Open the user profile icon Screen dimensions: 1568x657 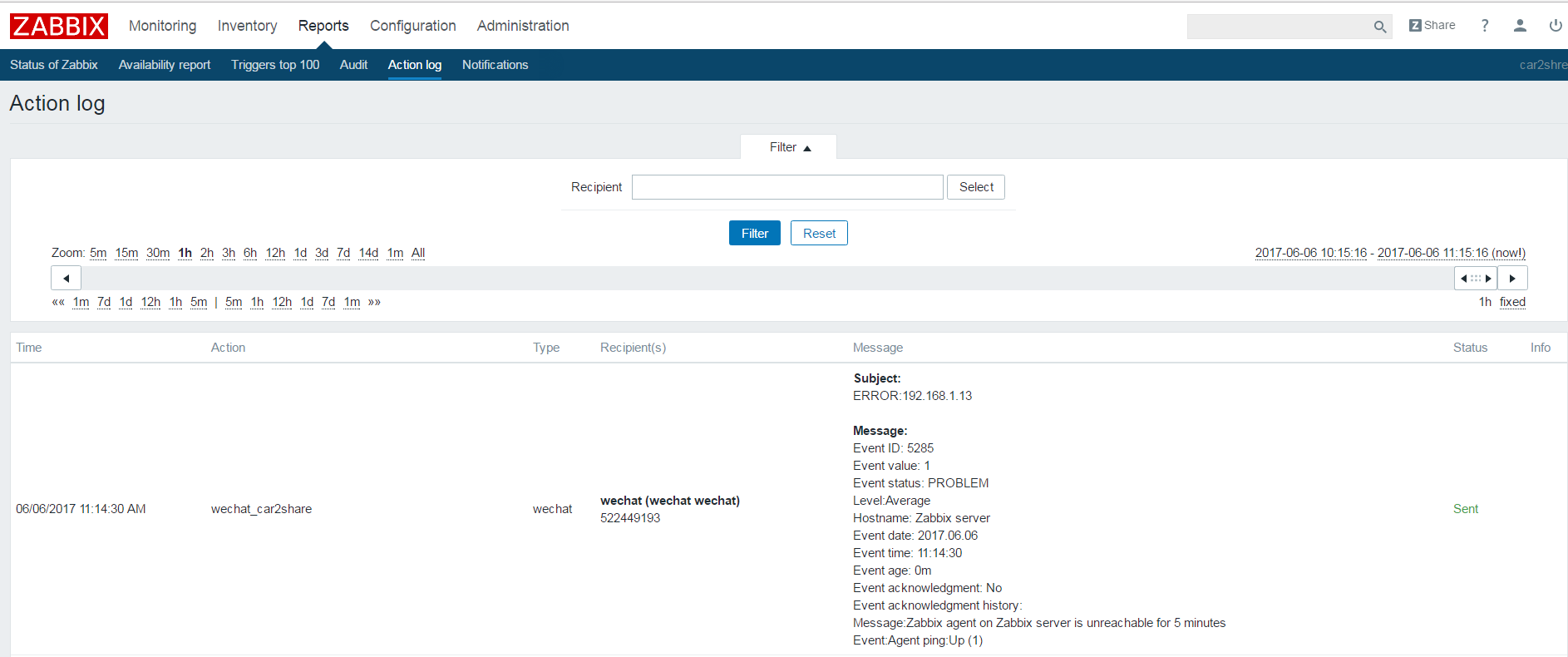click(1520, 26)
